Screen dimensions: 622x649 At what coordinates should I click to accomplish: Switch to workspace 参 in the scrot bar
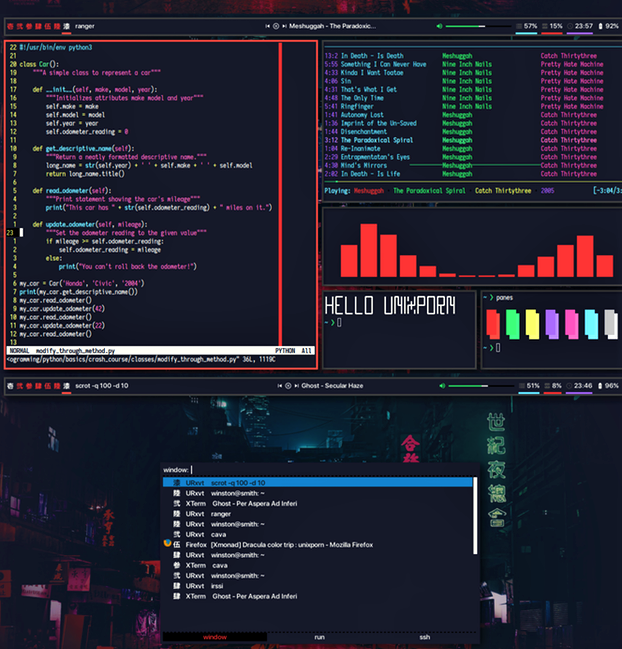coord(29,386)
